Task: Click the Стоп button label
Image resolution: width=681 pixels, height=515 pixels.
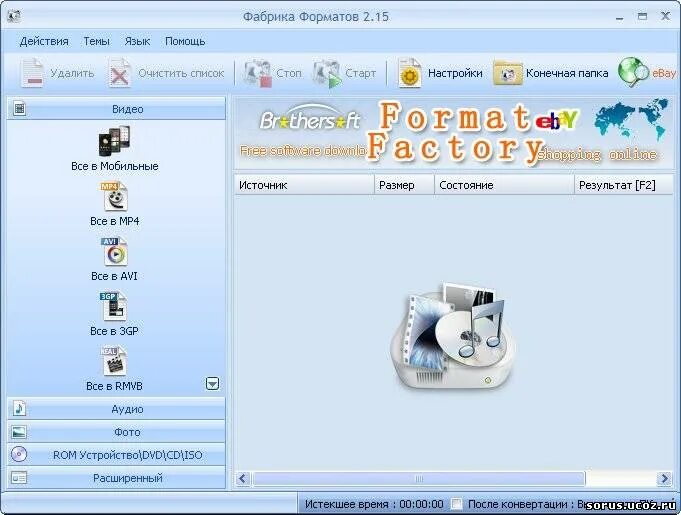Action: [289, 73]
